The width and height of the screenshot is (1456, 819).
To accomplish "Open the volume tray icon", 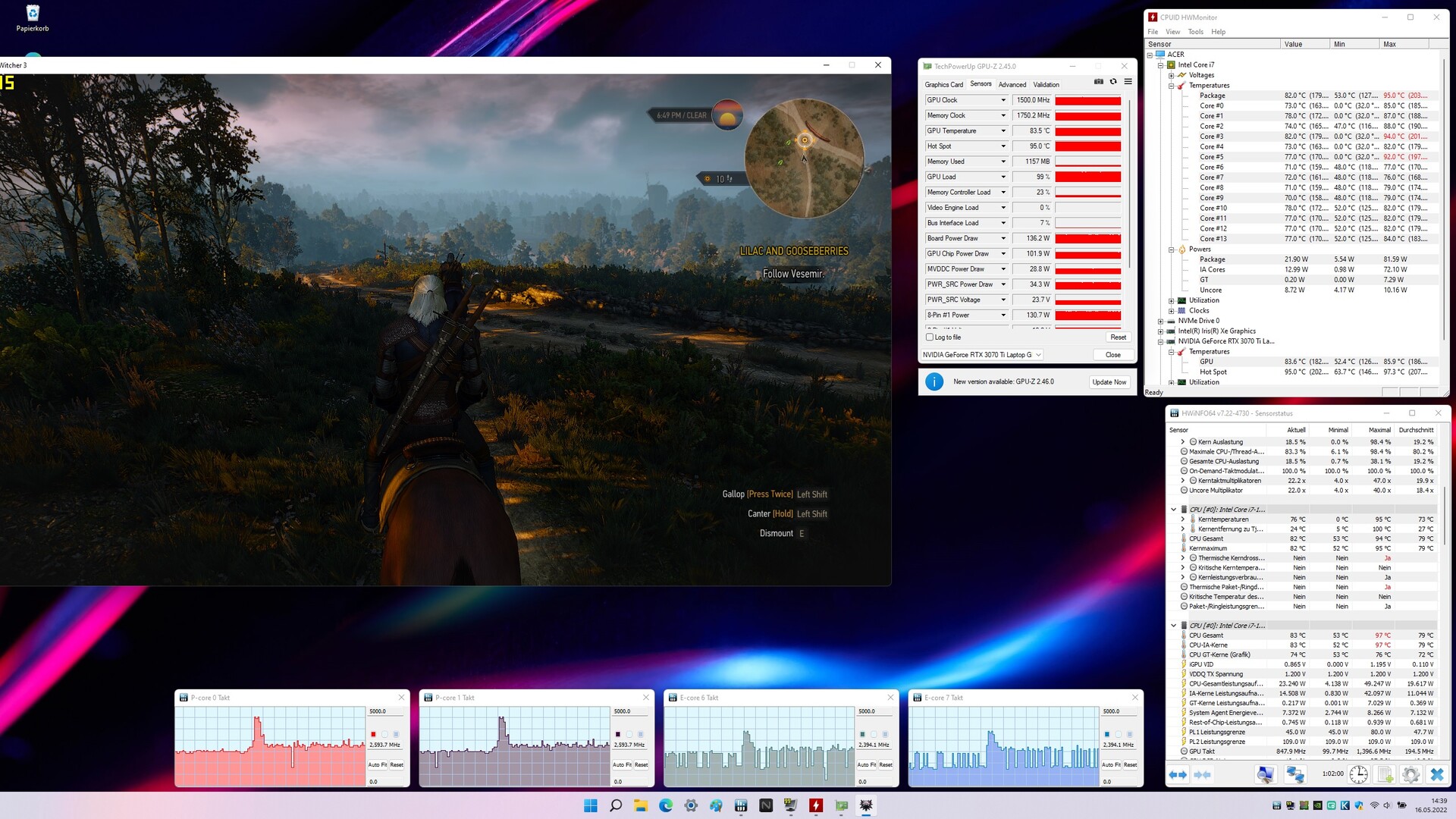I will 1387,805.
